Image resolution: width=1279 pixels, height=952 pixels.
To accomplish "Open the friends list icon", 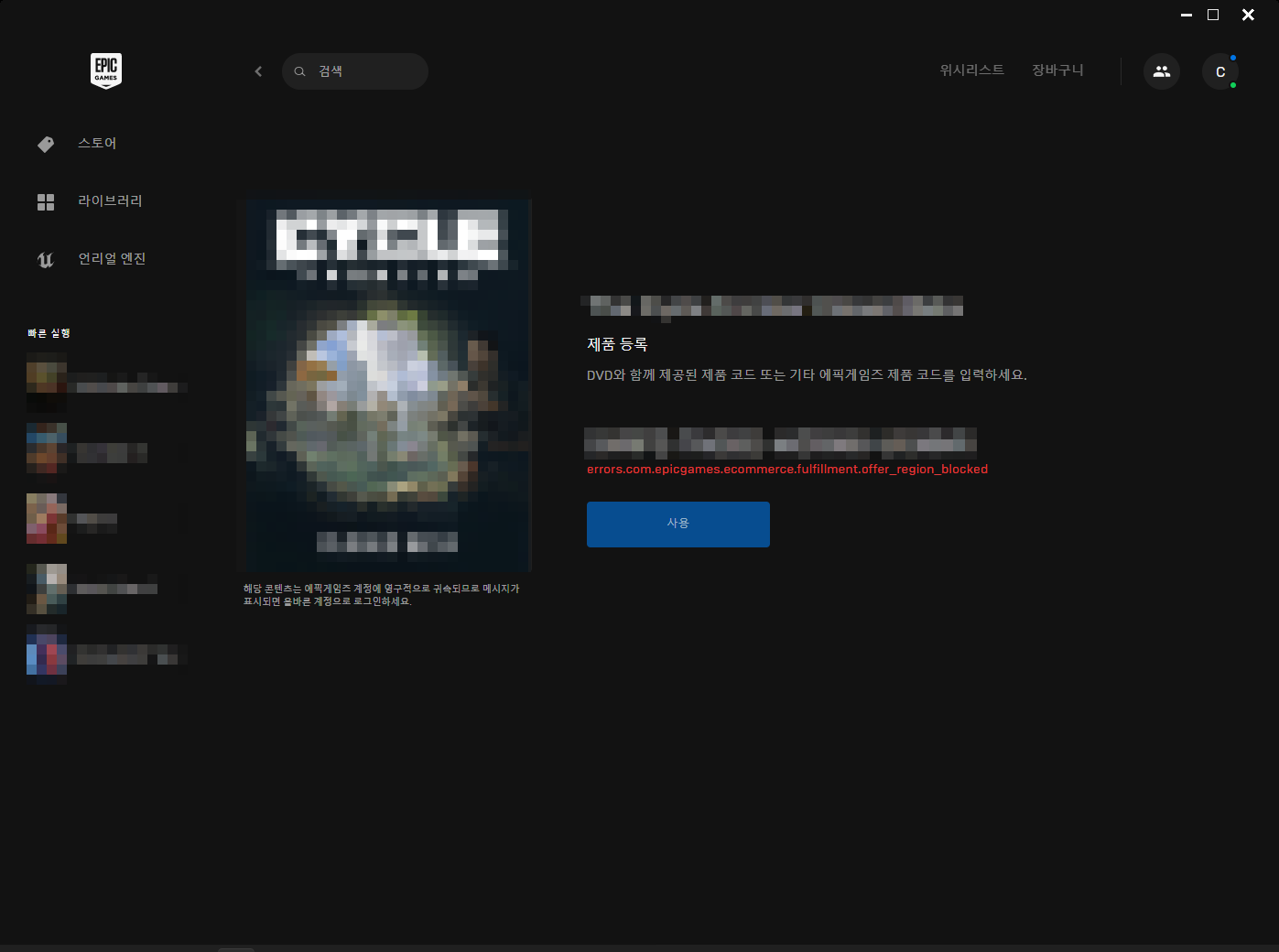I will tap(1162, 71).
